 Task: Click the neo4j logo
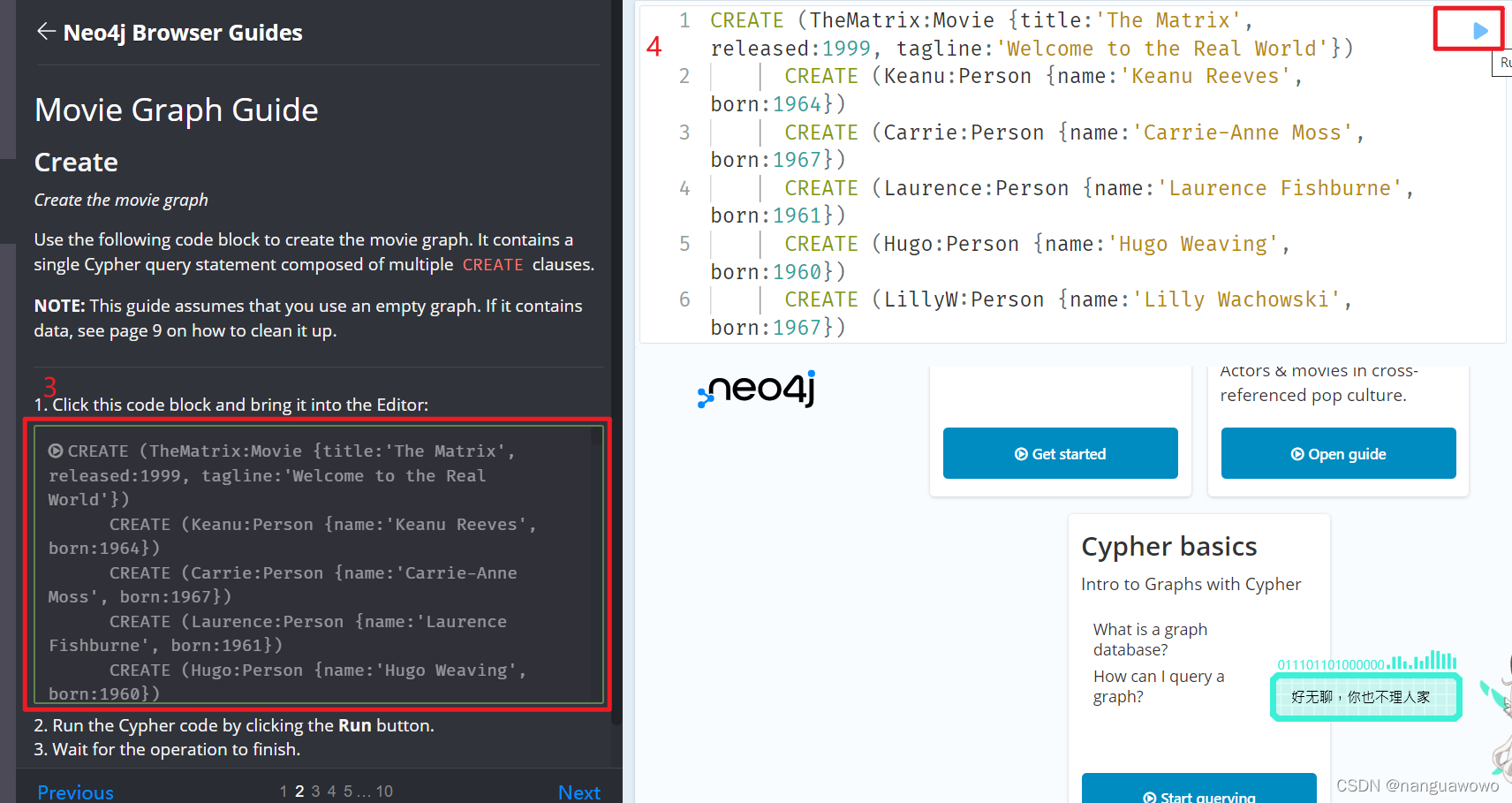(x=757, y=389)
